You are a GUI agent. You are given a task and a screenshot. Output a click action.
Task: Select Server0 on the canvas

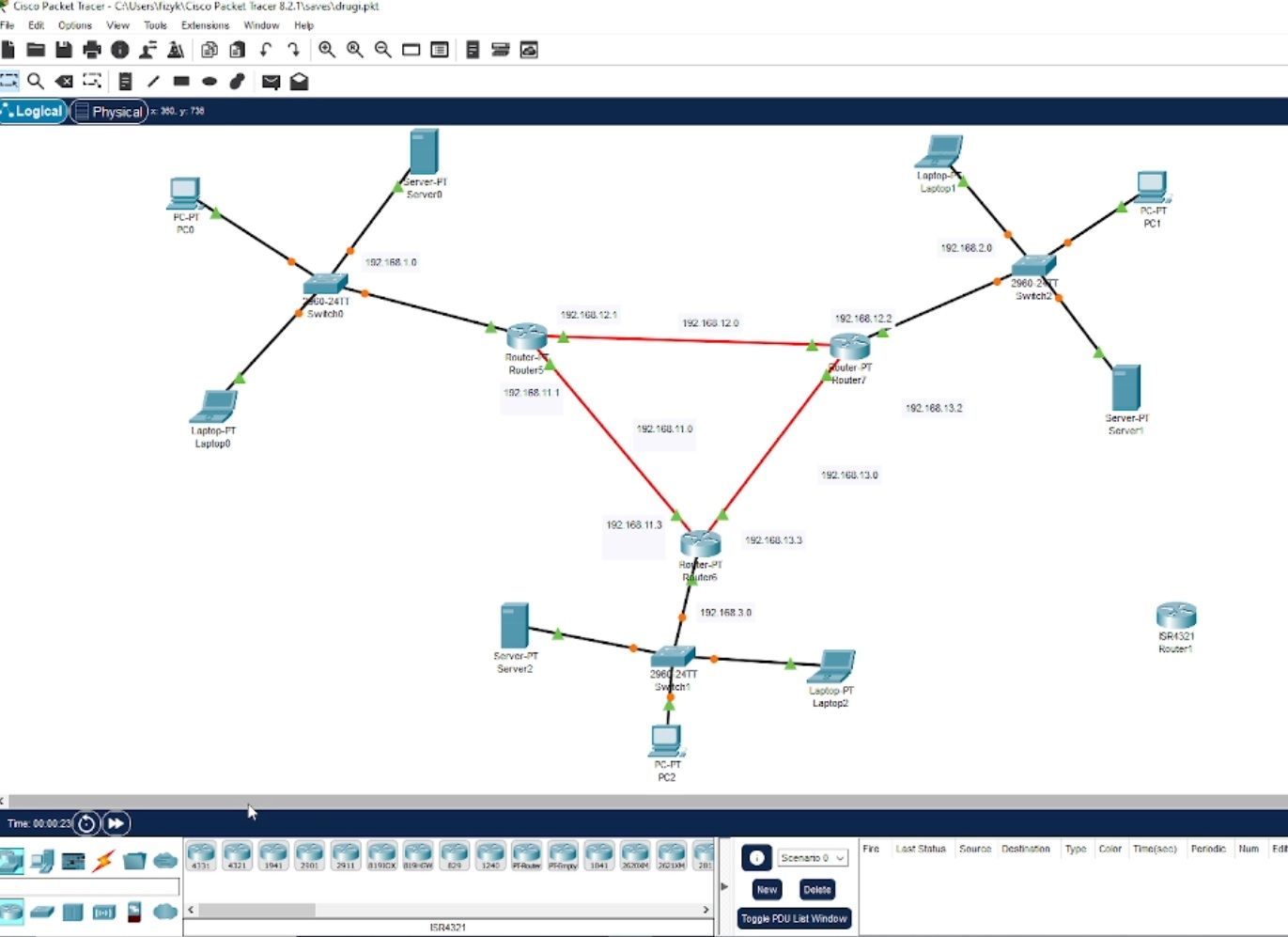(x=424, y=152)
